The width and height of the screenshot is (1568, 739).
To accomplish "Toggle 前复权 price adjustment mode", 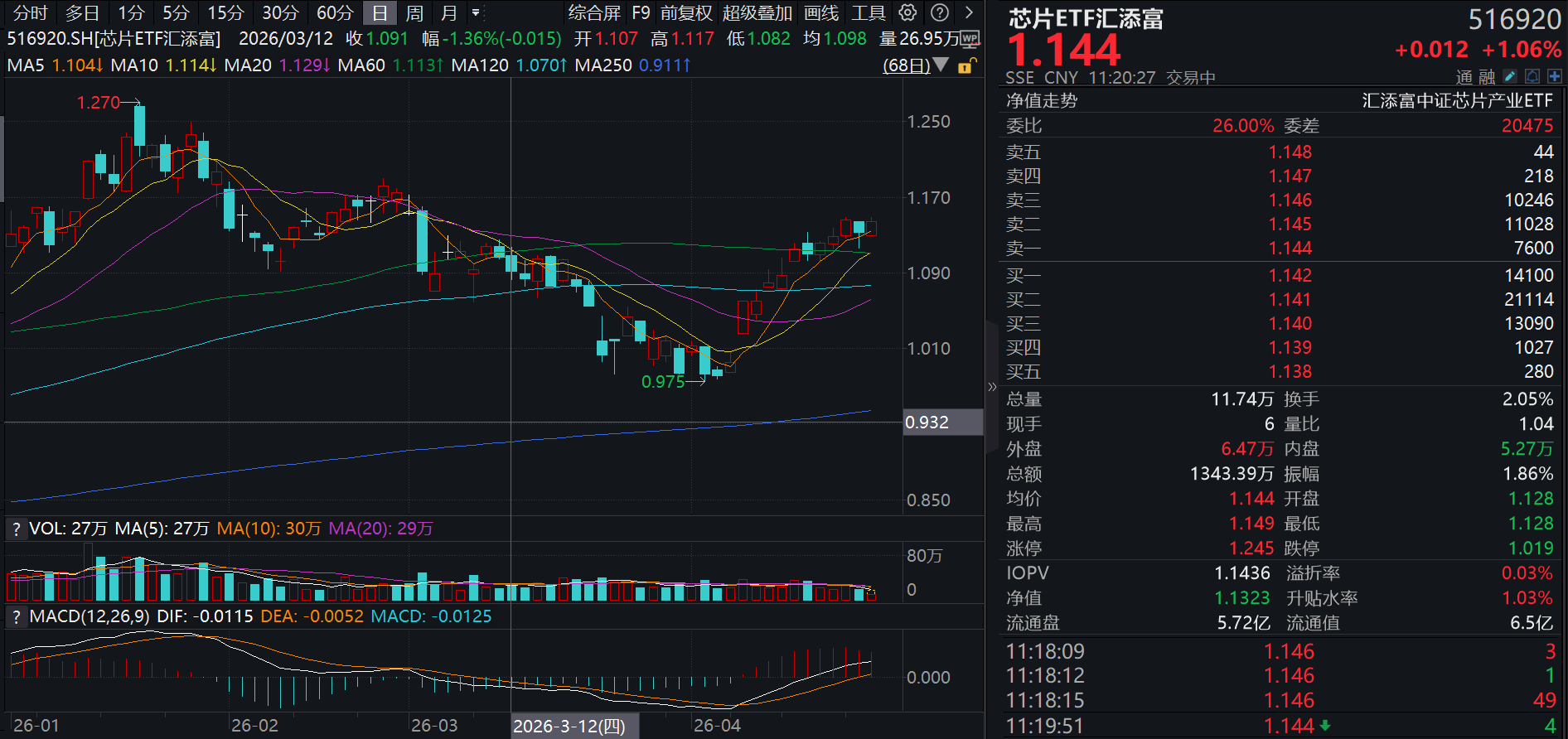I will (685, 12).
